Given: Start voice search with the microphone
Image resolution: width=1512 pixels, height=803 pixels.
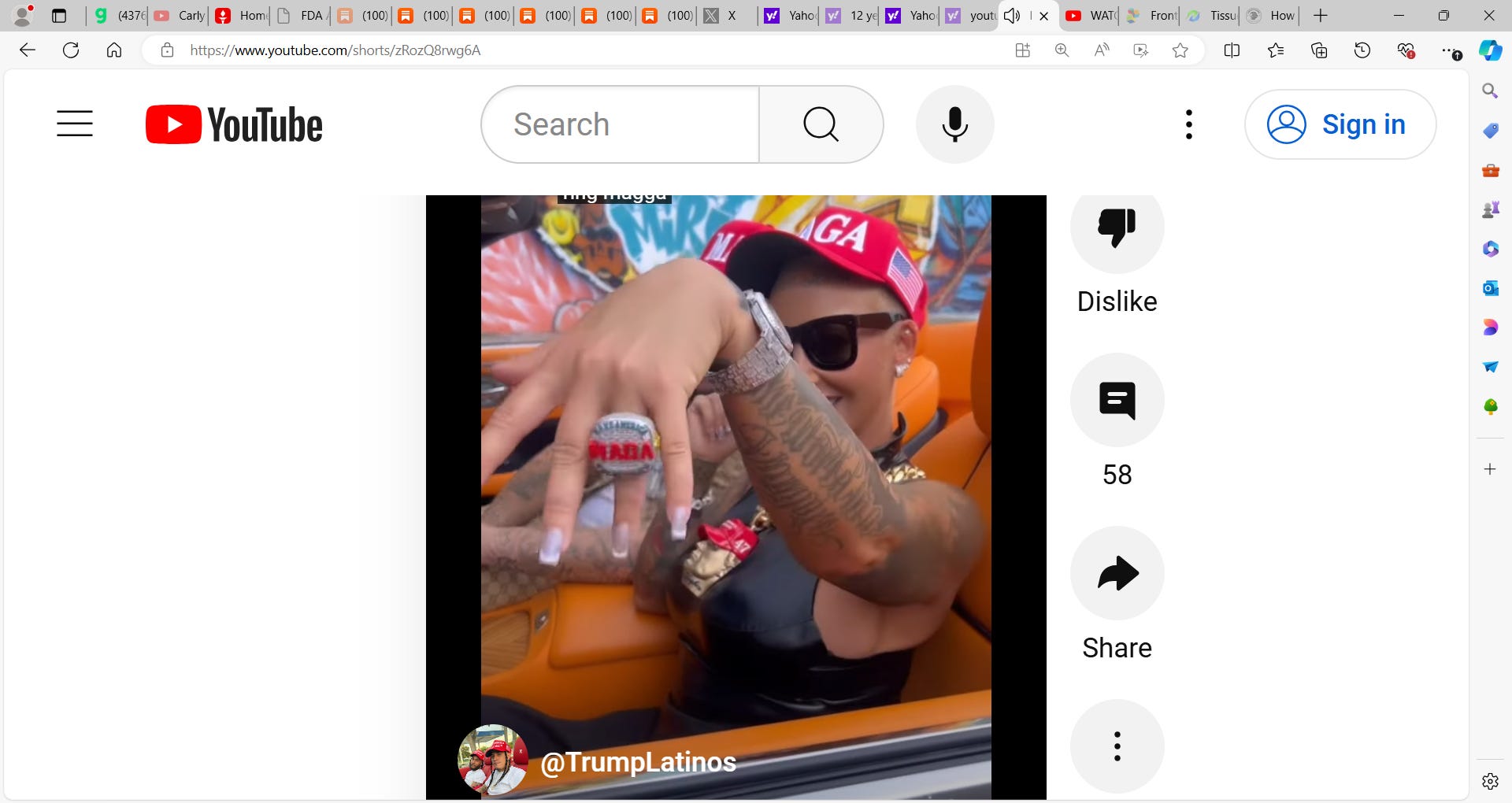Looking at the screenshot, I should point(954,124).
